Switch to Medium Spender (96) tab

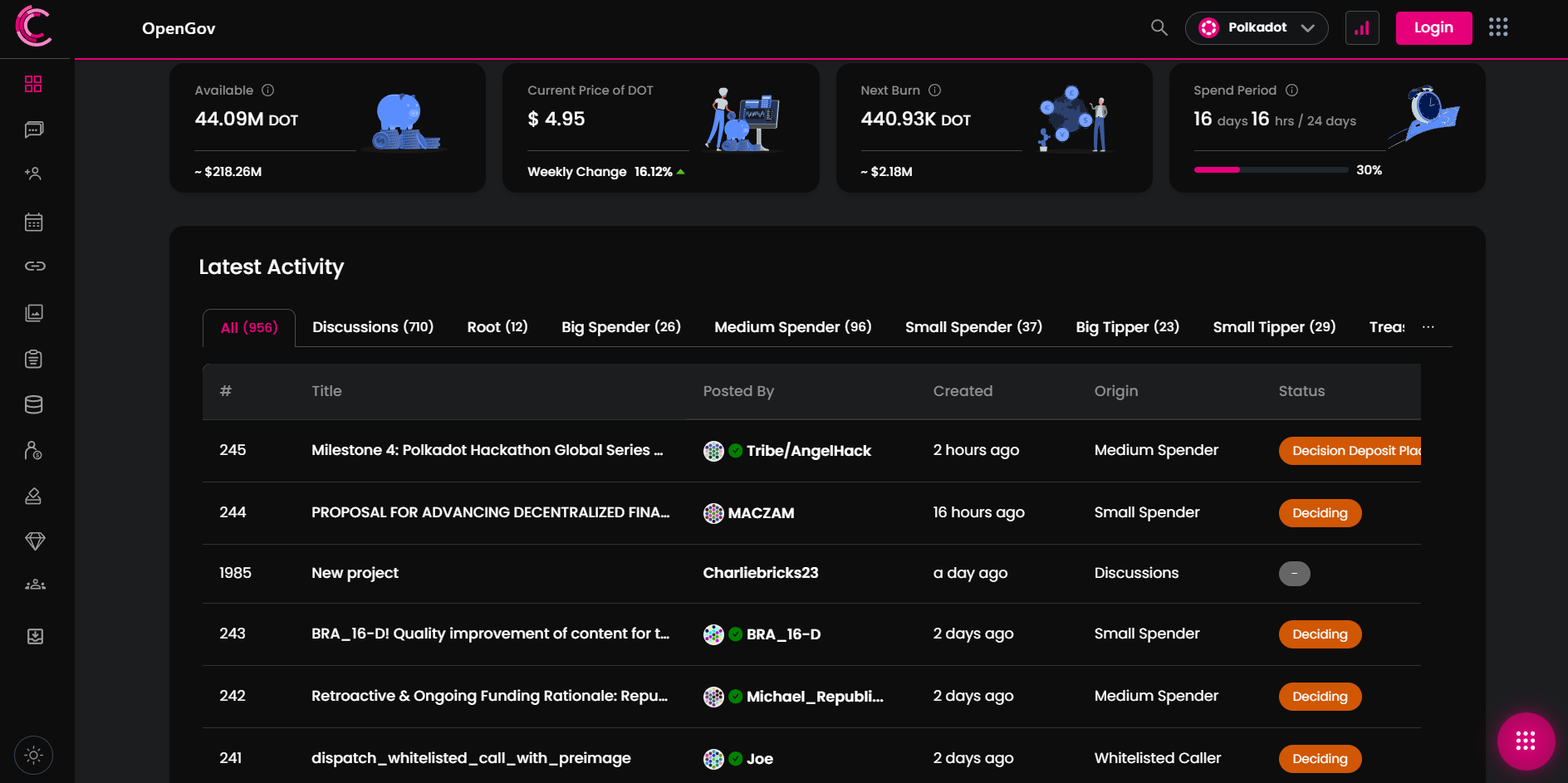(793, 327)
